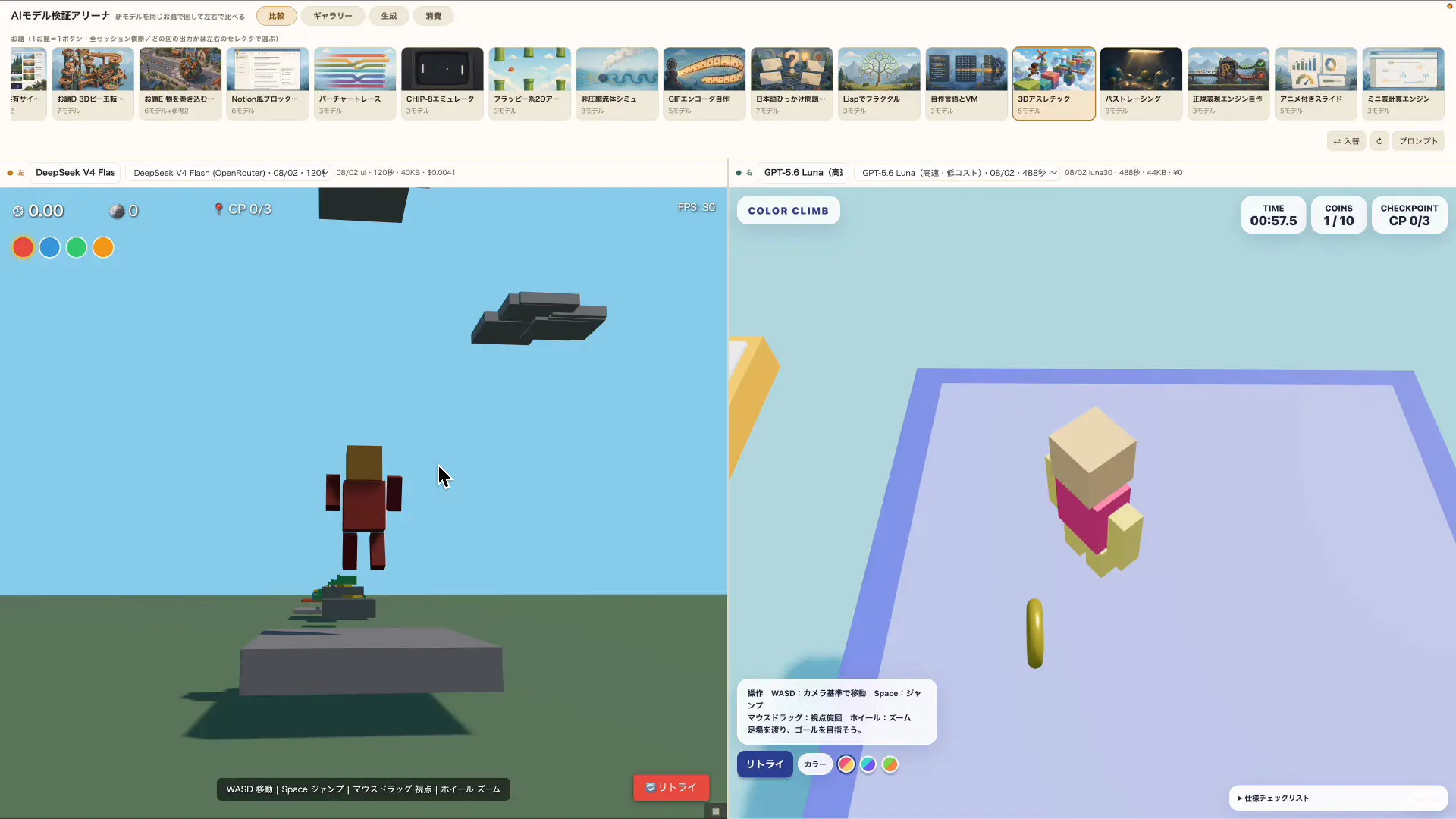Open the アニメ付きスライド task card
Viewport: 1456px width, 819px height.
click(1316, 83)
